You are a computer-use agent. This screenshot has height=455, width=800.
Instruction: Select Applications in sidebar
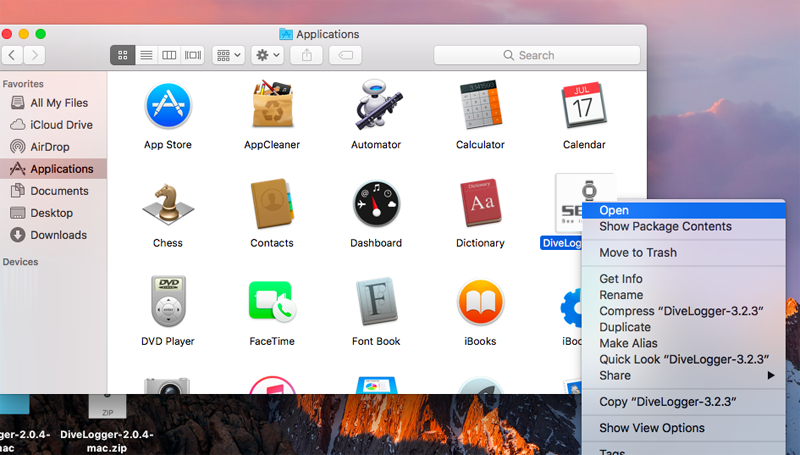(x=53, y=169)
